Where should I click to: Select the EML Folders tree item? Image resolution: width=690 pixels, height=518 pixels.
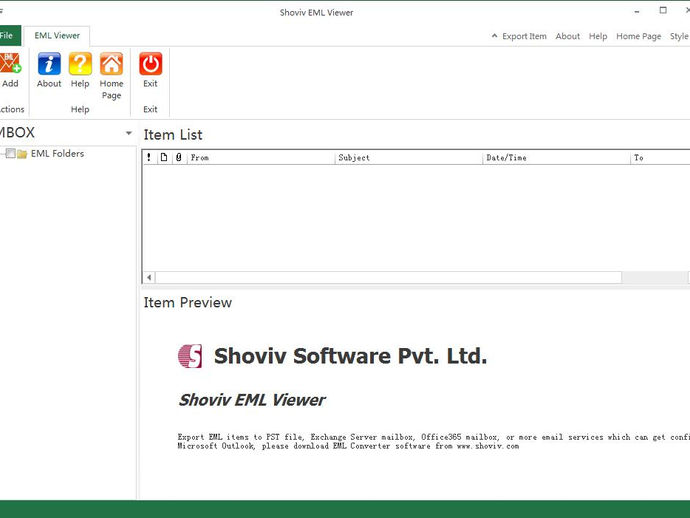[57, 154]
